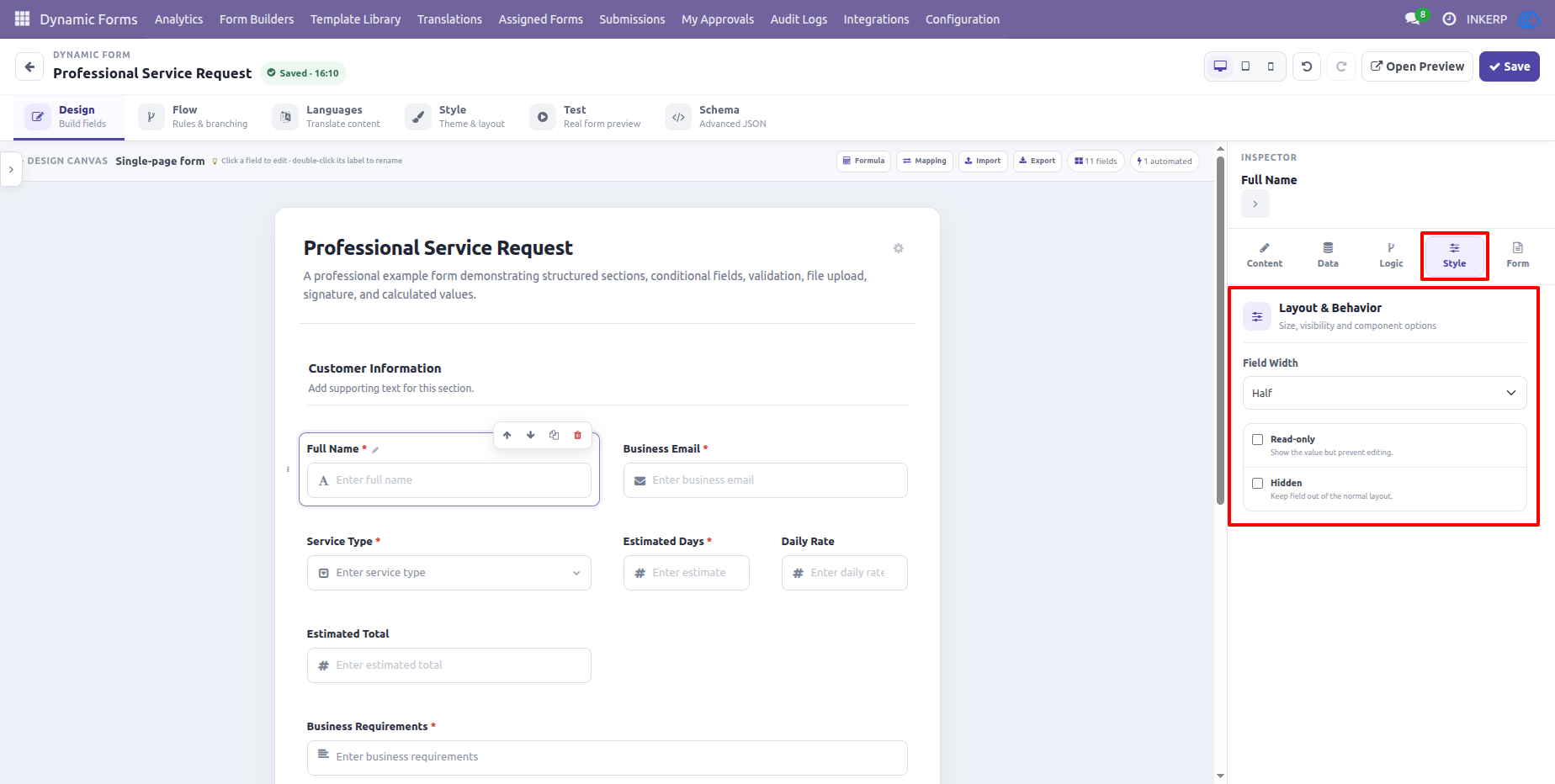Switch to mobile preview device icon
The height and width of the screenshot is (784, 1555).
tap(1271, 66)
